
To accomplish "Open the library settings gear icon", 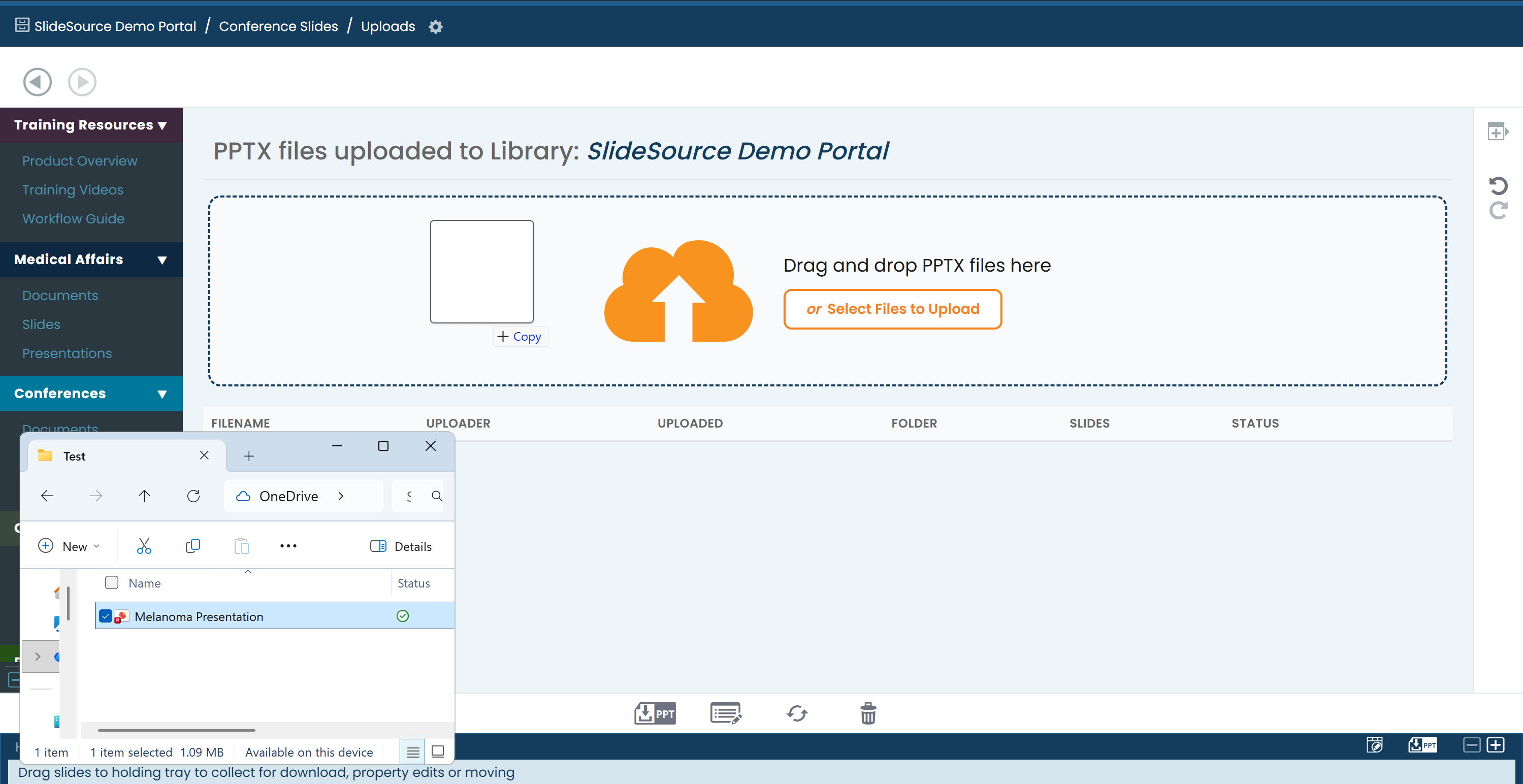I will tap(435, 26).
